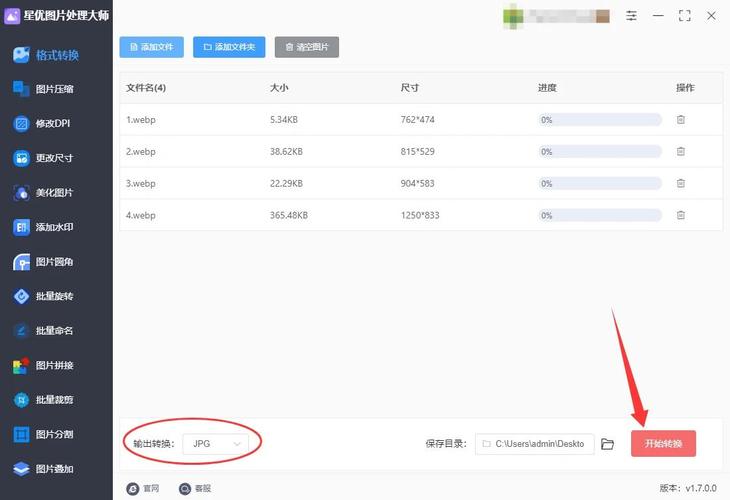
Task: Click the user avatar in title bar
Action: [x=512, y=16]
